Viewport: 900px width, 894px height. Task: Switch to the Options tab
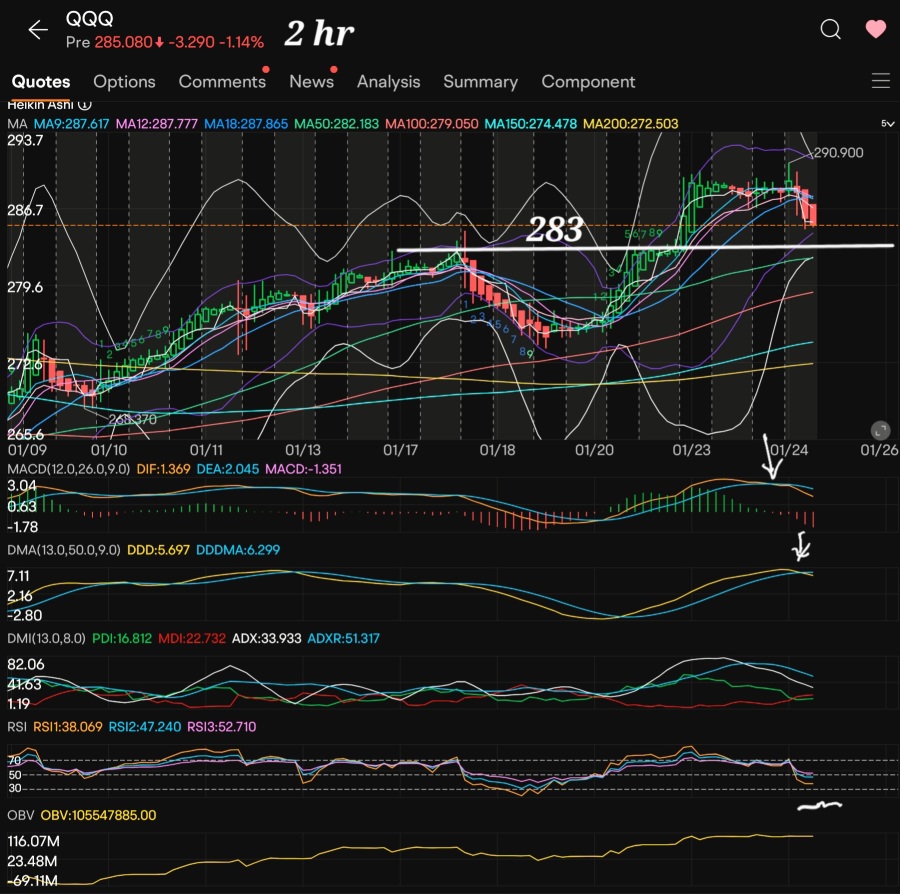(x=124, y=81)
